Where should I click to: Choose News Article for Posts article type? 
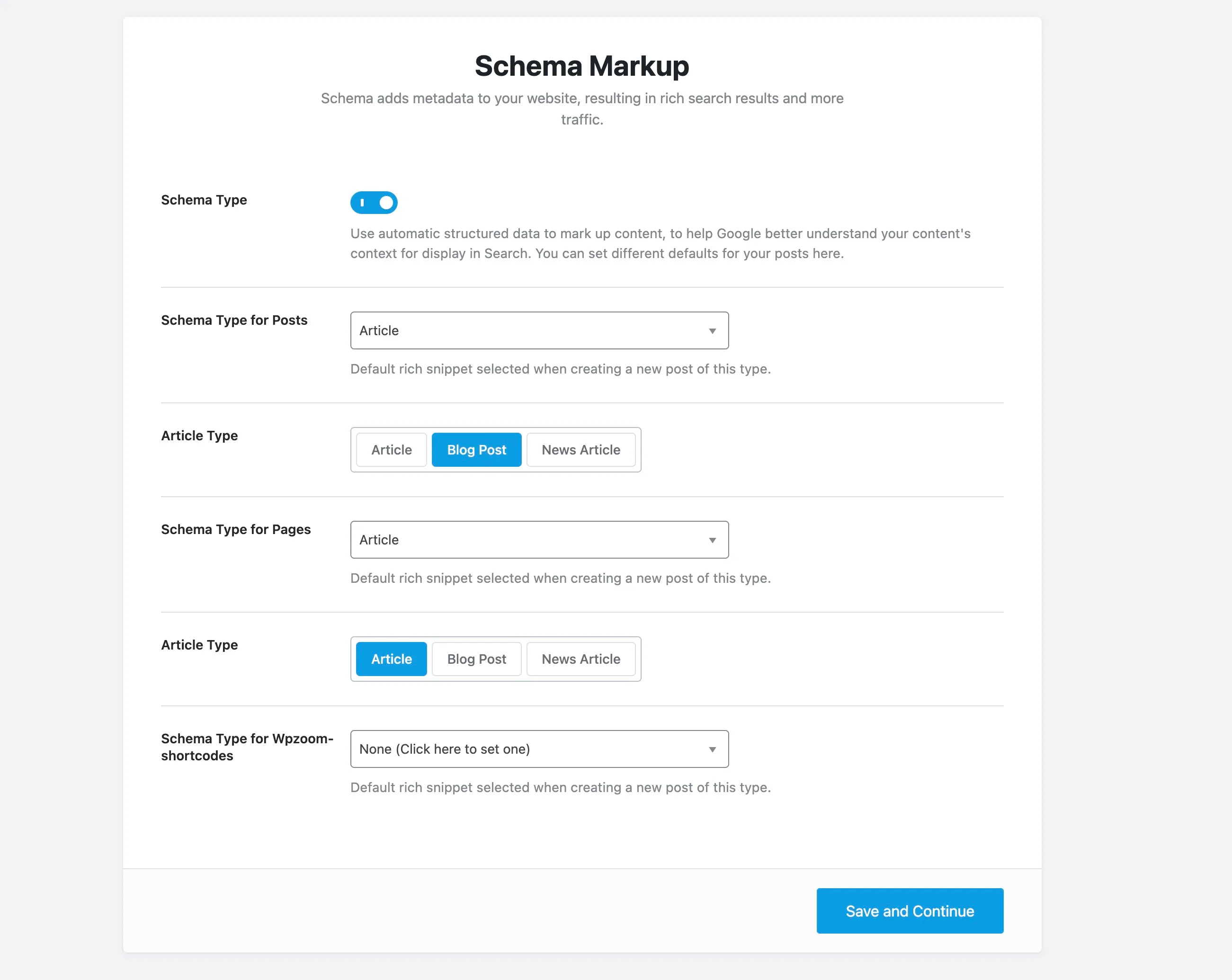pos(580,450)
